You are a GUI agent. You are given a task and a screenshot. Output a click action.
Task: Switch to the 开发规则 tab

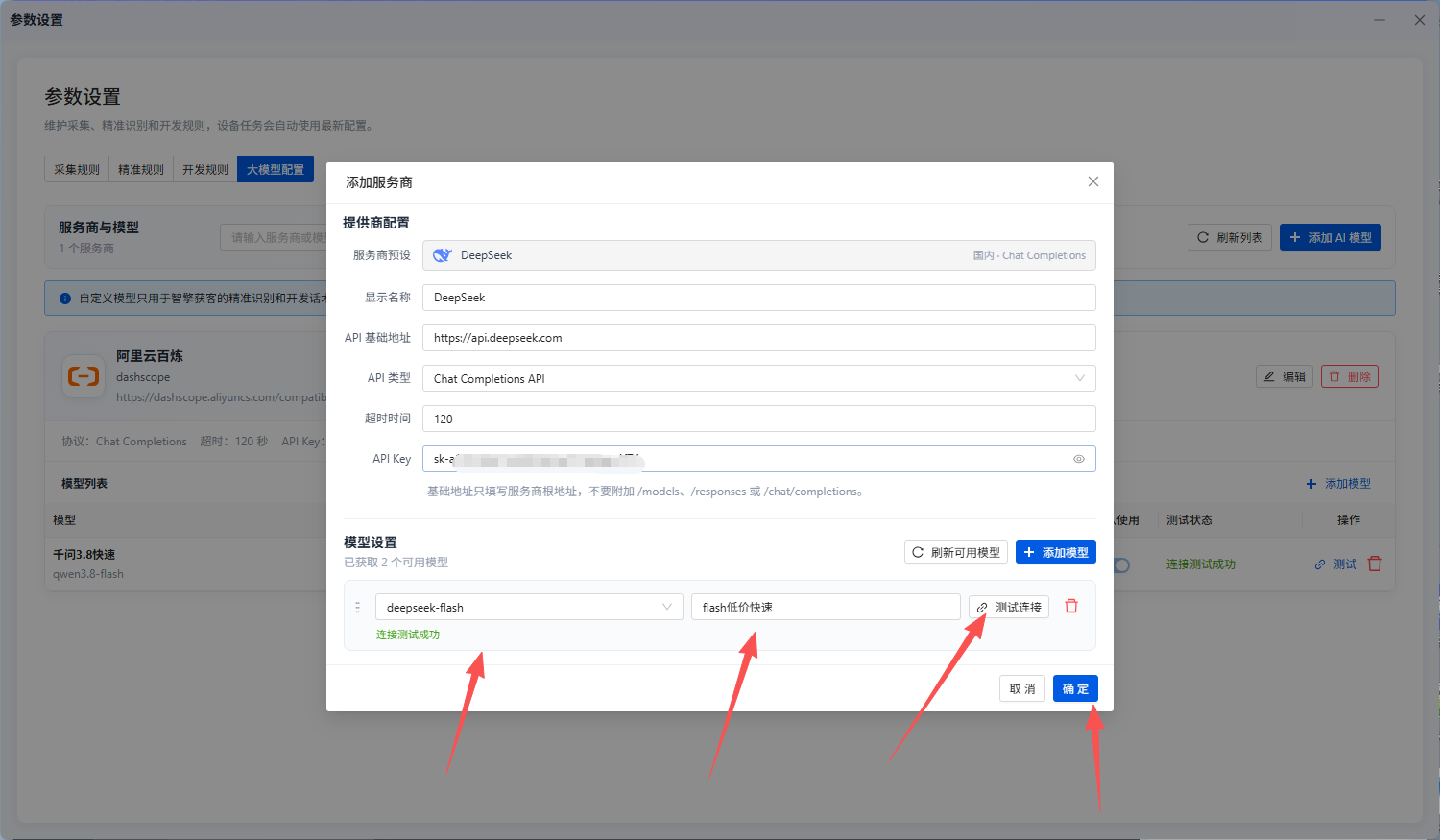[x=205, y=169]
